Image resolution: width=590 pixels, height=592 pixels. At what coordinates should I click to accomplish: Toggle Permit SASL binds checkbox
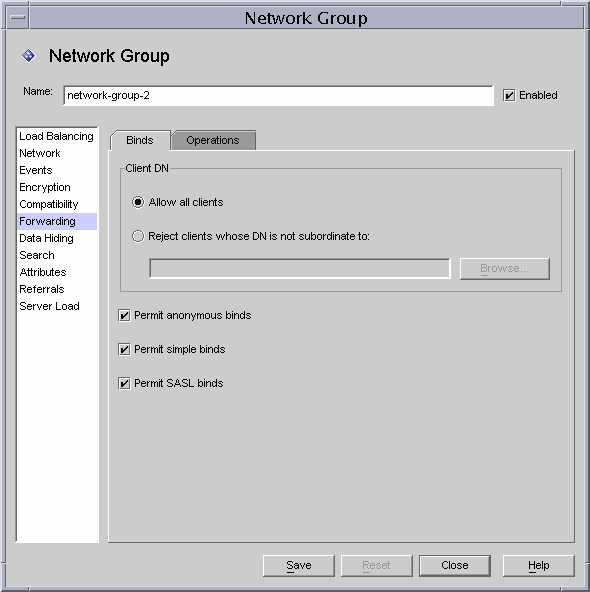point(124,383)
